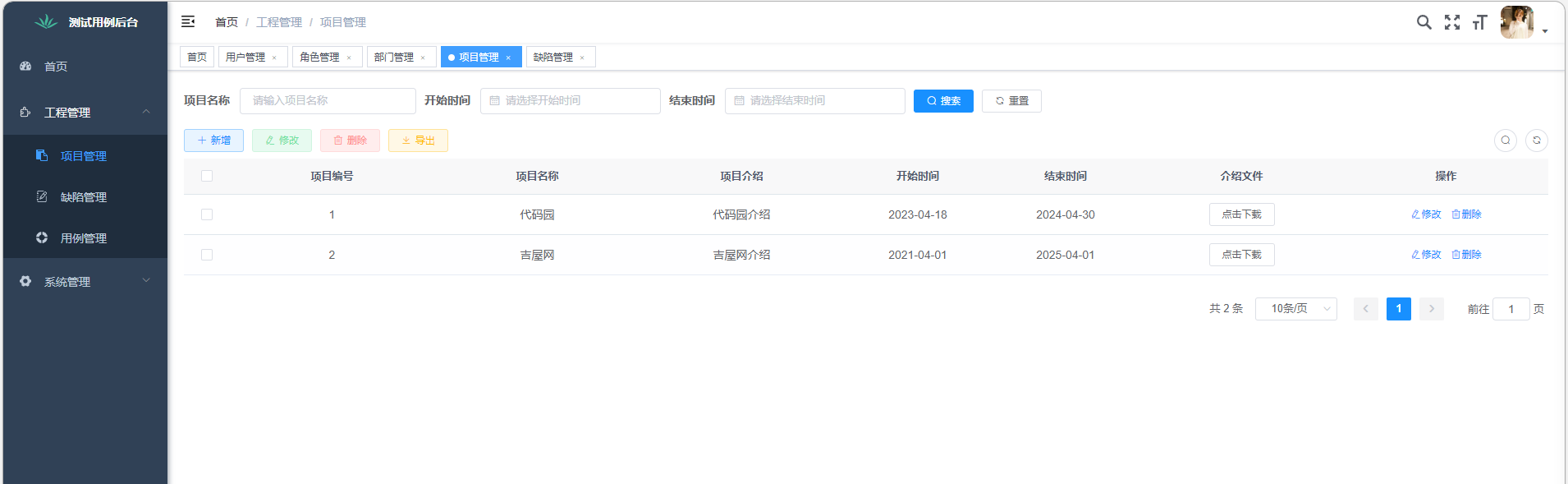The height and width of the screenshot is (484, 1568).
Task: Click 删除 link in 吉屋网 row
Action: click(1466, 255)
